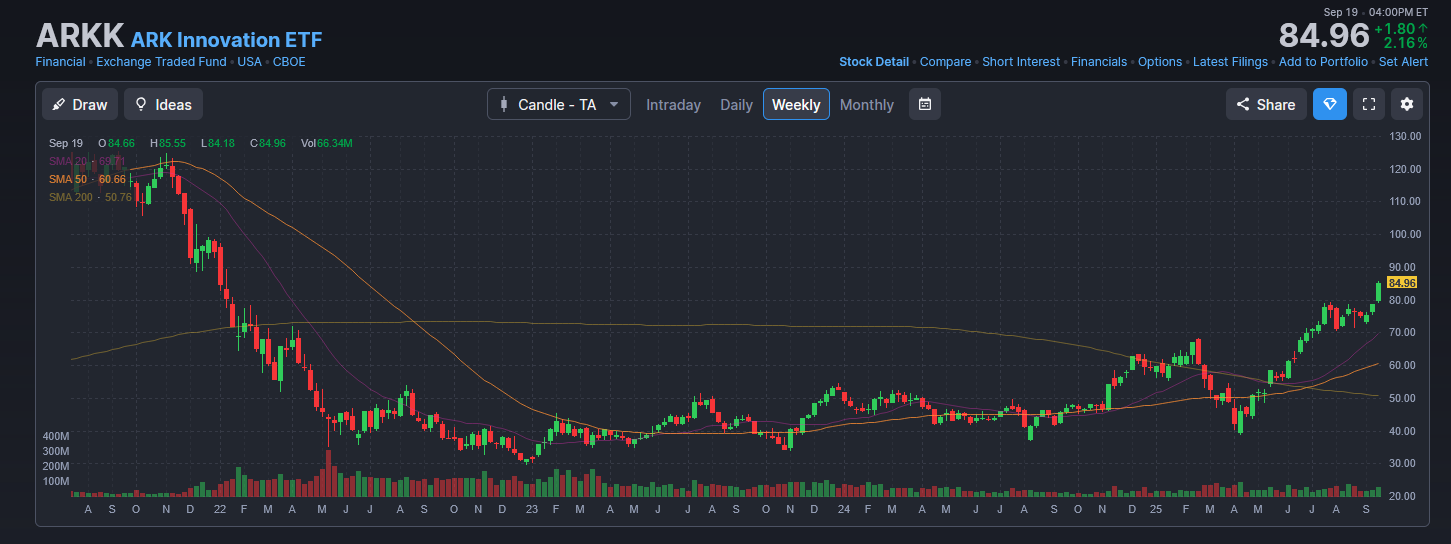Share the ARKK chart
The height and width of the screenshot is (544, 1451).
click(x=1266, y=105)
